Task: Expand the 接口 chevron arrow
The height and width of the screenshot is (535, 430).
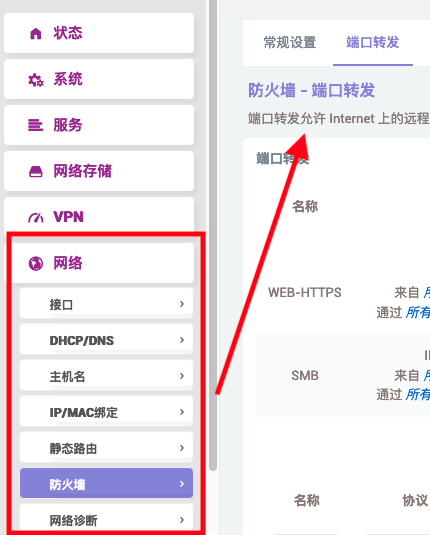Action: point(182,304)
